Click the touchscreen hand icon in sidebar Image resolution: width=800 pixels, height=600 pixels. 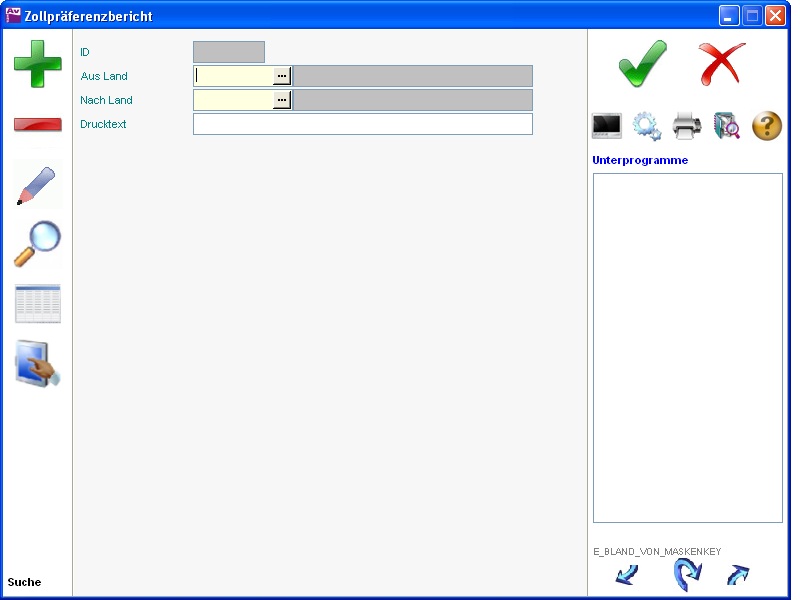click(x=37, y=364)
